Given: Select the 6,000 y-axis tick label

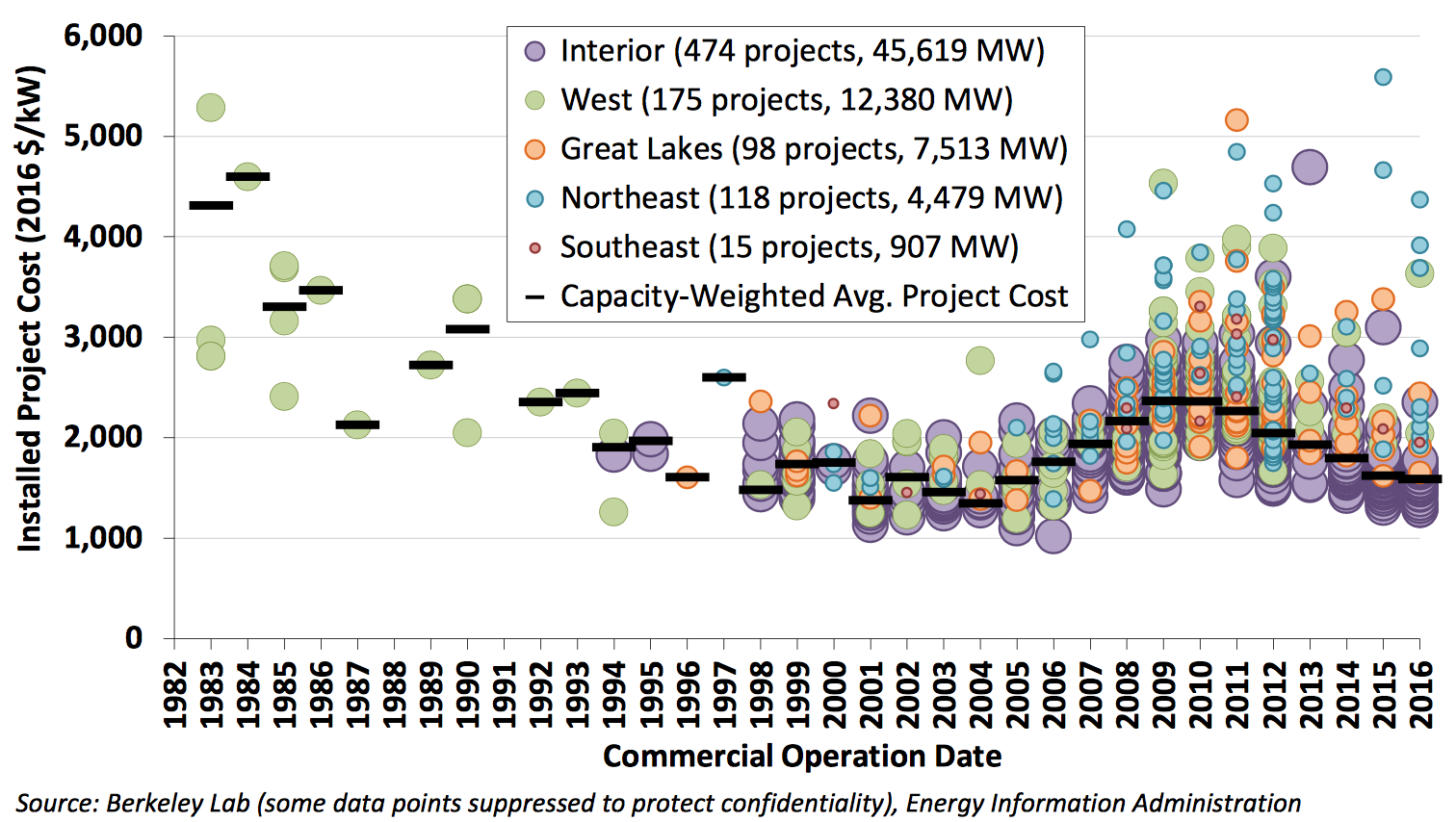Looking at the screenshot, I should click(x=103, y=36).
